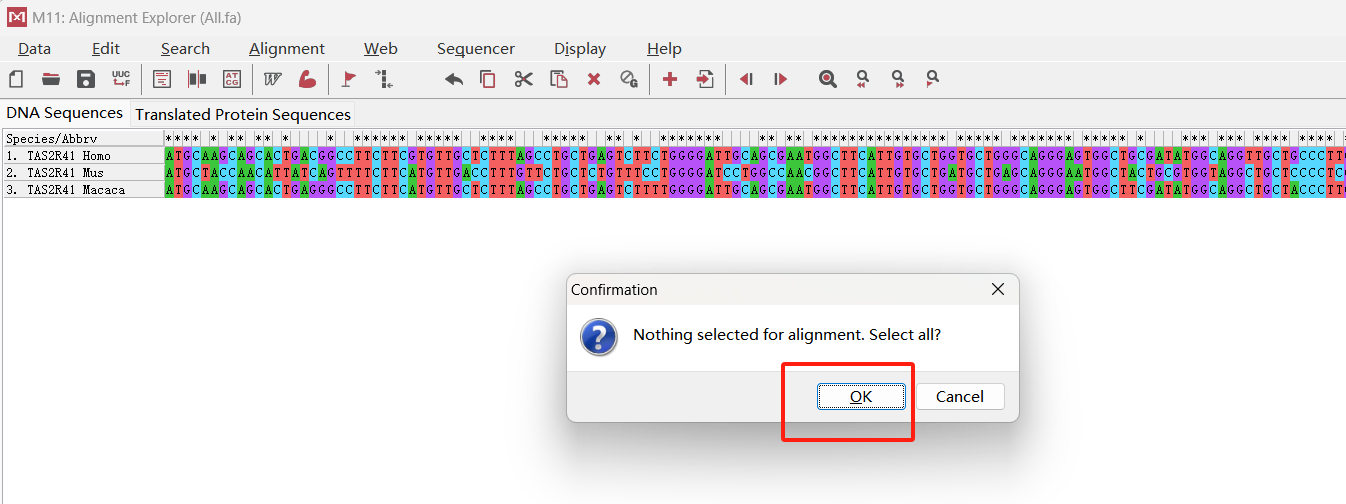1346x504 pixels.
Task: Click the red plus add sequence icon
Action: point(670,79)
